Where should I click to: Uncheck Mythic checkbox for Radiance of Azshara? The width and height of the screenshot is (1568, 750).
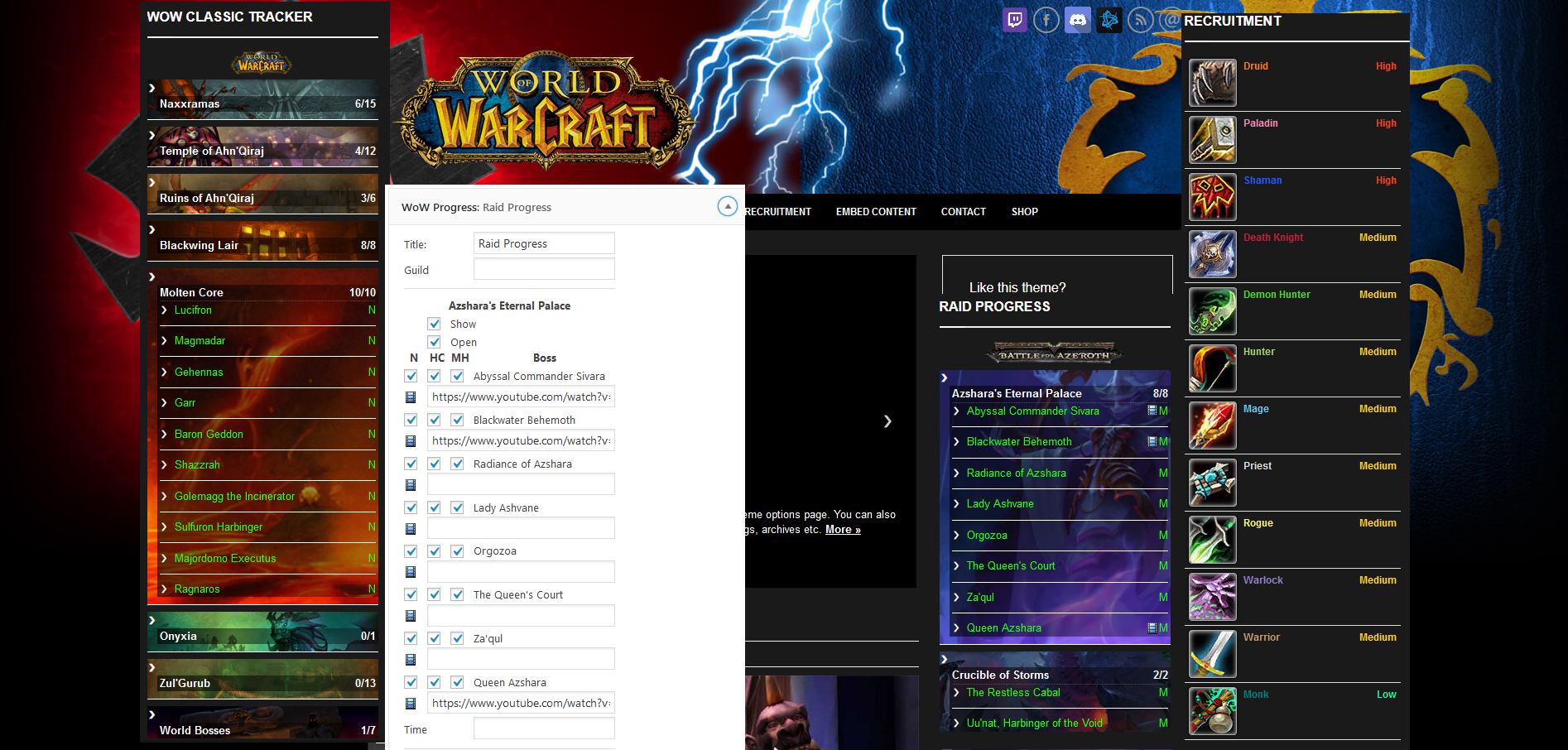pos(457,464)
